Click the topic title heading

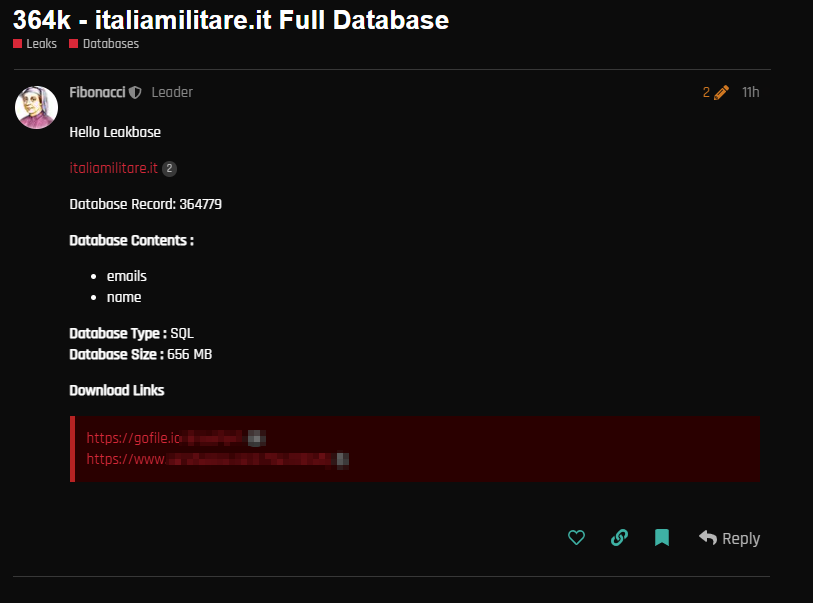pos(231,20)
